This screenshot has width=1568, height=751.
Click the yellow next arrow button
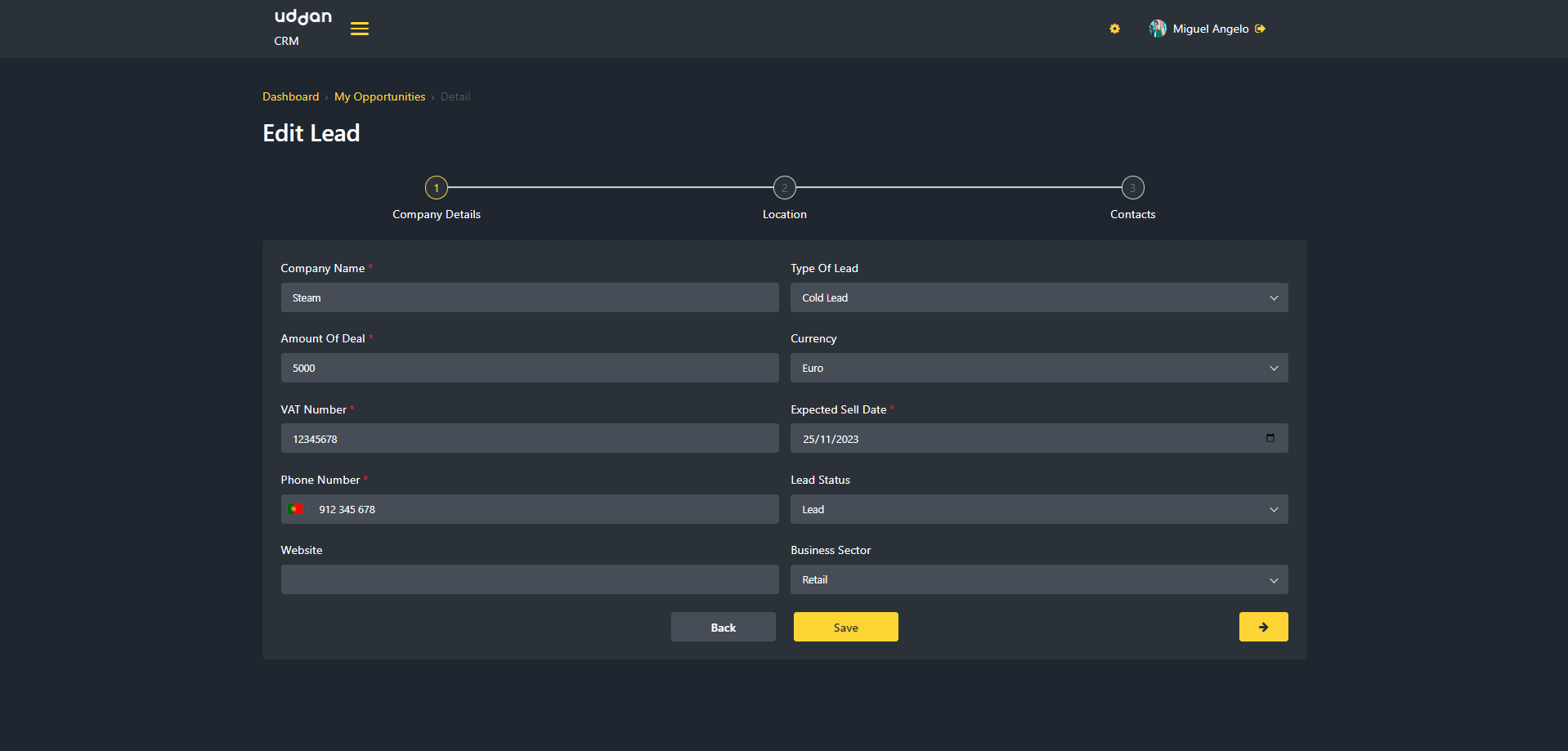tap(1263, 627)
